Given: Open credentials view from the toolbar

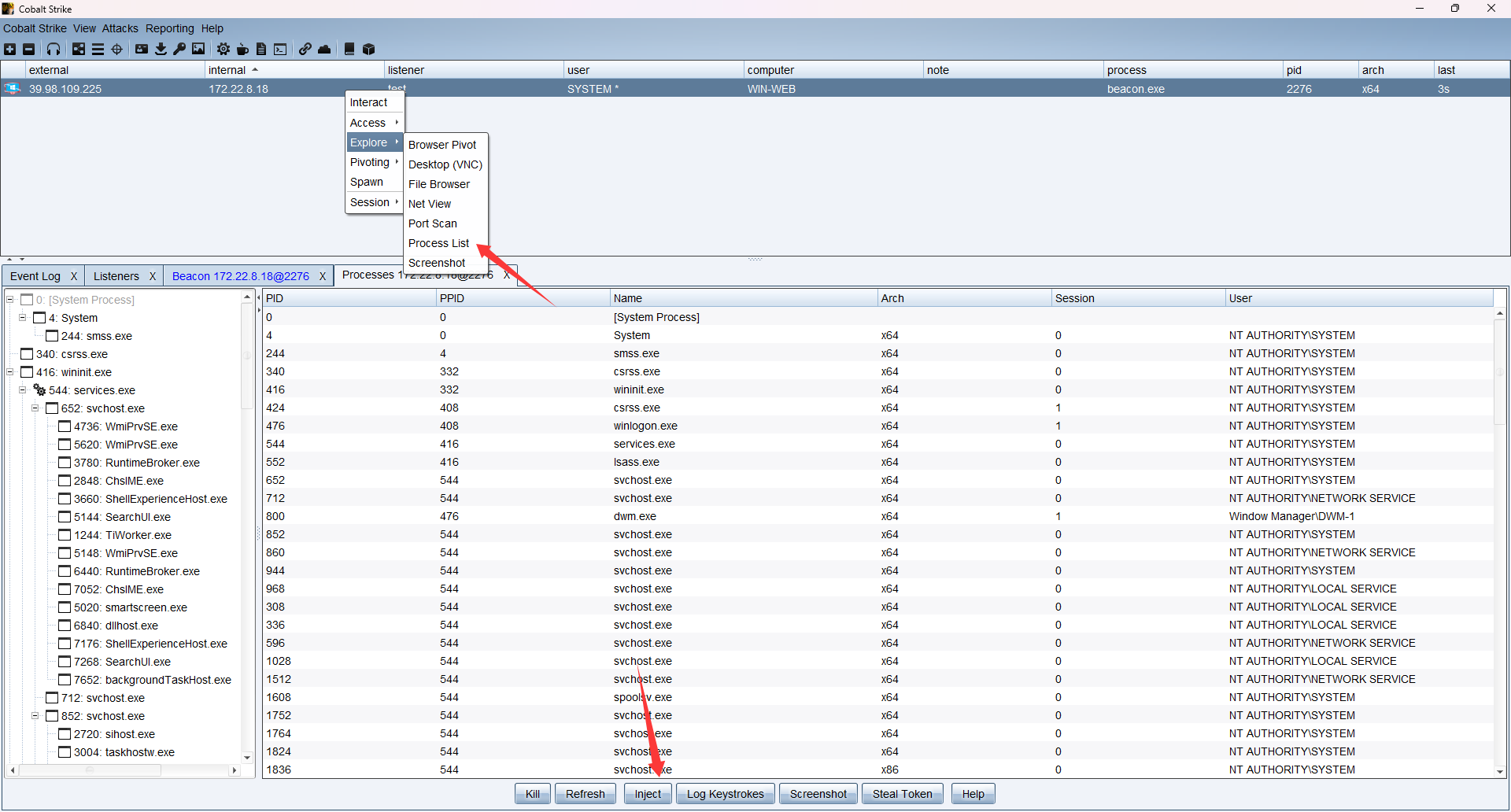Looking at the screenshot, I should coord(142,49).
